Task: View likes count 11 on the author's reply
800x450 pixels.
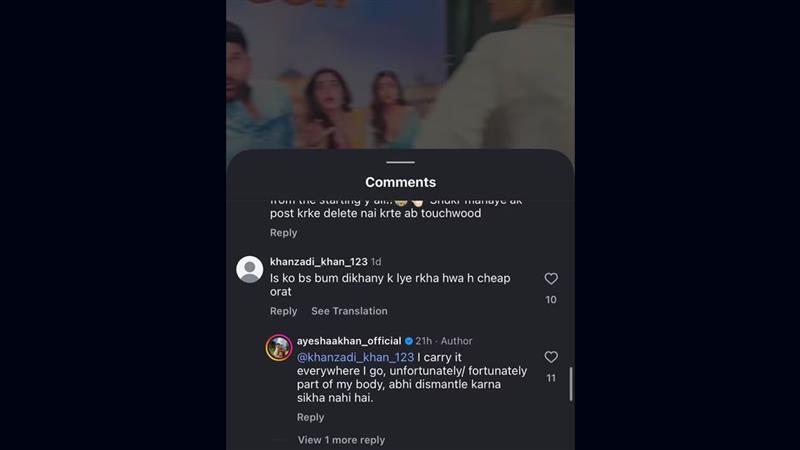Action: pos(551,378)
